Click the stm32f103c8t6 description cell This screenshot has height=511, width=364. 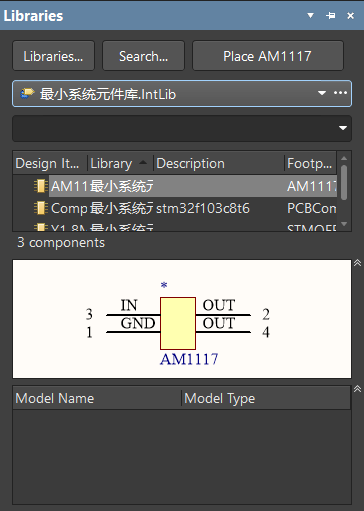[x=203, y=208]
